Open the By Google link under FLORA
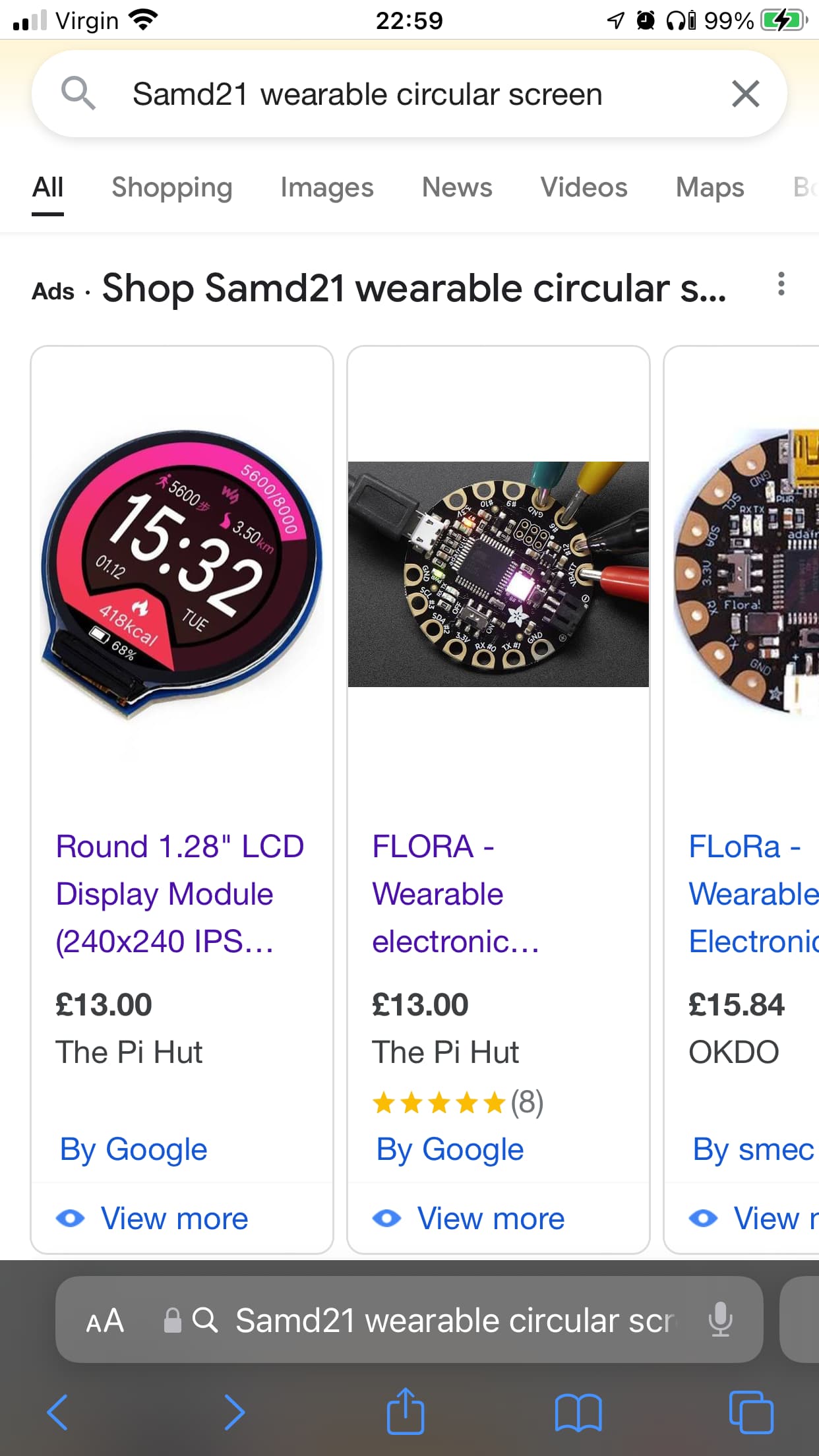Image resolution: width=819 pixels, height=1456 pixels. 450,1149
